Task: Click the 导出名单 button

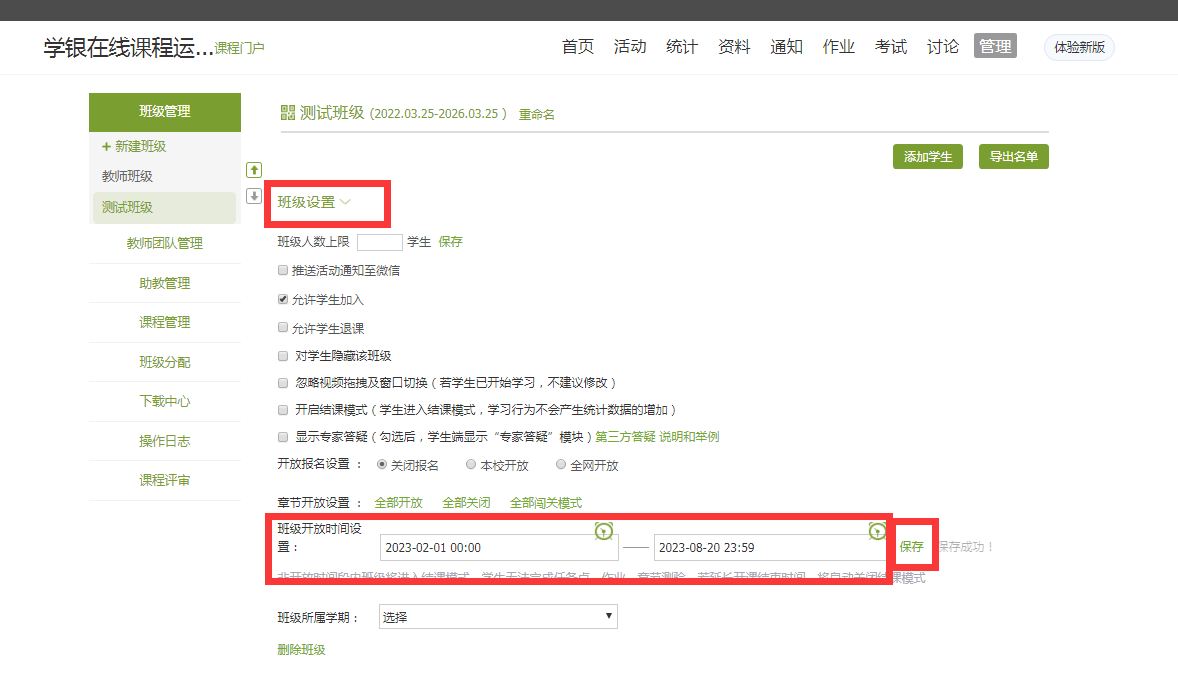Action: [x=1013, y=156]
